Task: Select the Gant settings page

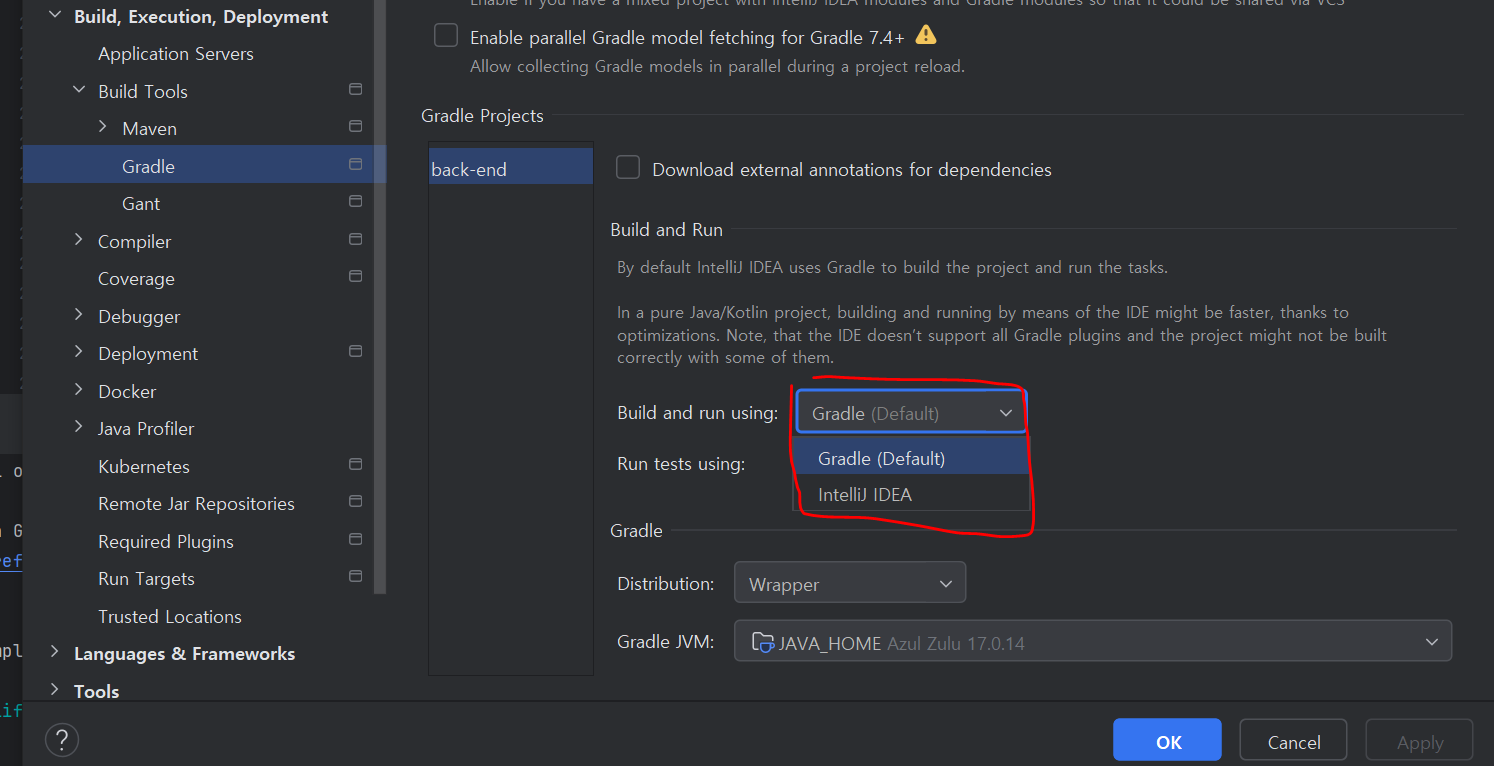Action: (141, 204)
